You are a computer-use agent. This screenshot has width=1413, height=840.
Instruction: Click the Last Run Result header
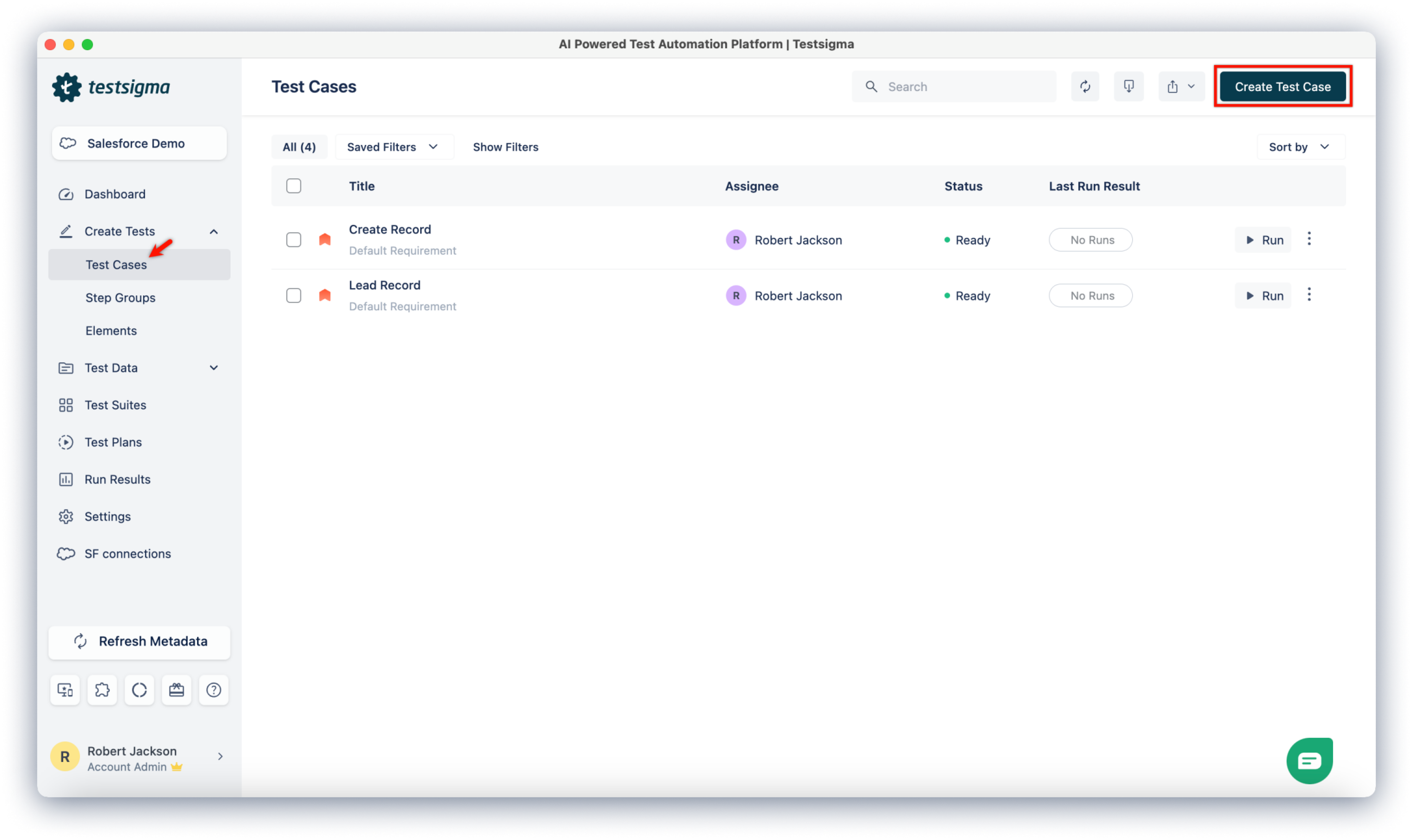click(x=1094, y=186)
